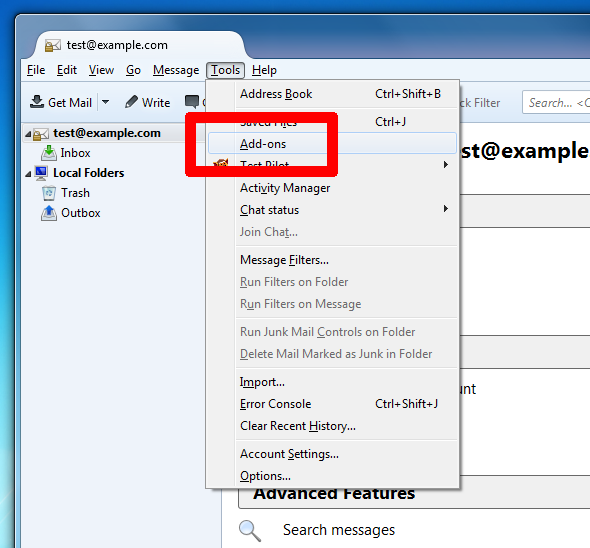Click into the Search input field
This screenshot has width=590, height=548.
[556, 102]
